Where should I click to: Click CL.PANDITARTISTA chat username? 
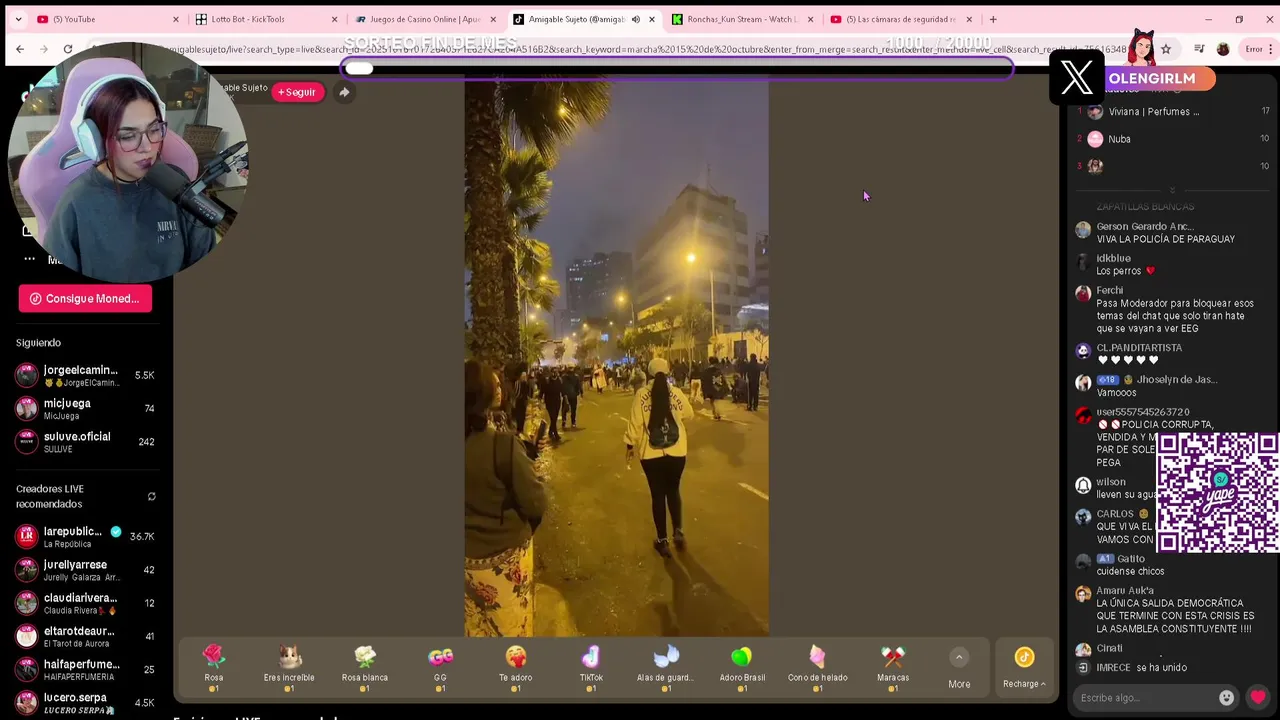point(1139,348)
